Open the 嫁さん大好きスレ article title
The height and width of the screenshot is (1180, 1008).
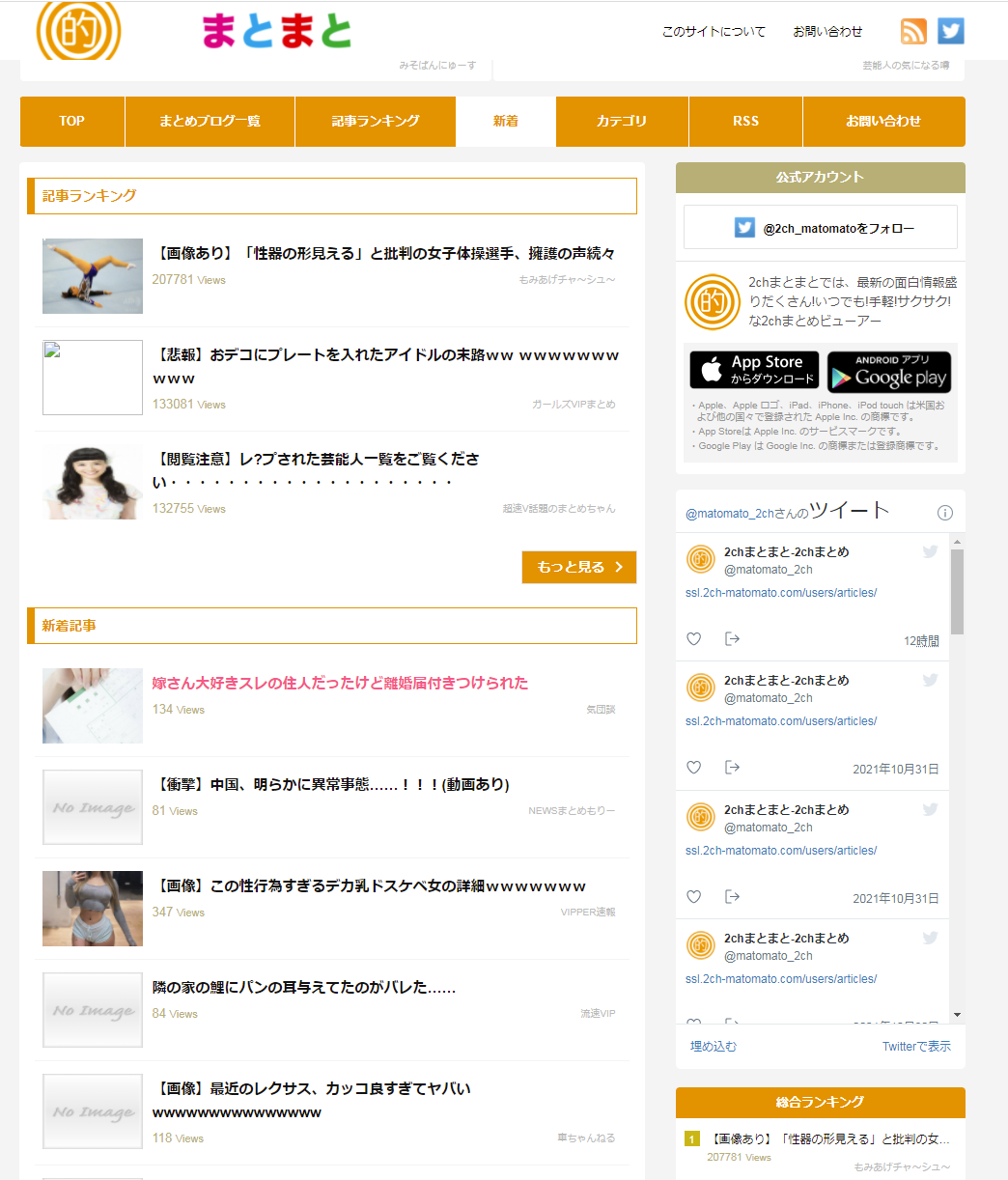341,683
